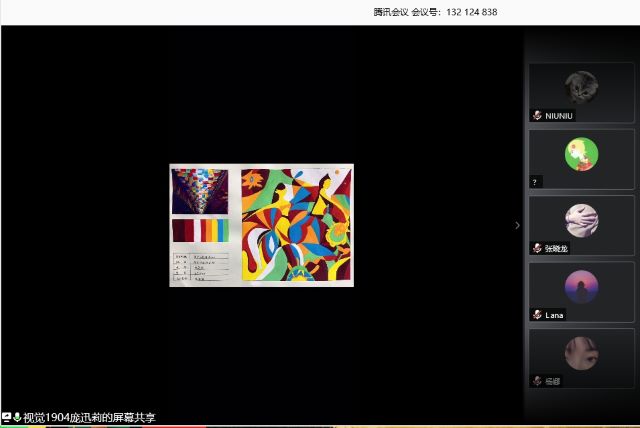Click the "Lana" name label
Screen dimensions: 640x428
coord(554,315)
